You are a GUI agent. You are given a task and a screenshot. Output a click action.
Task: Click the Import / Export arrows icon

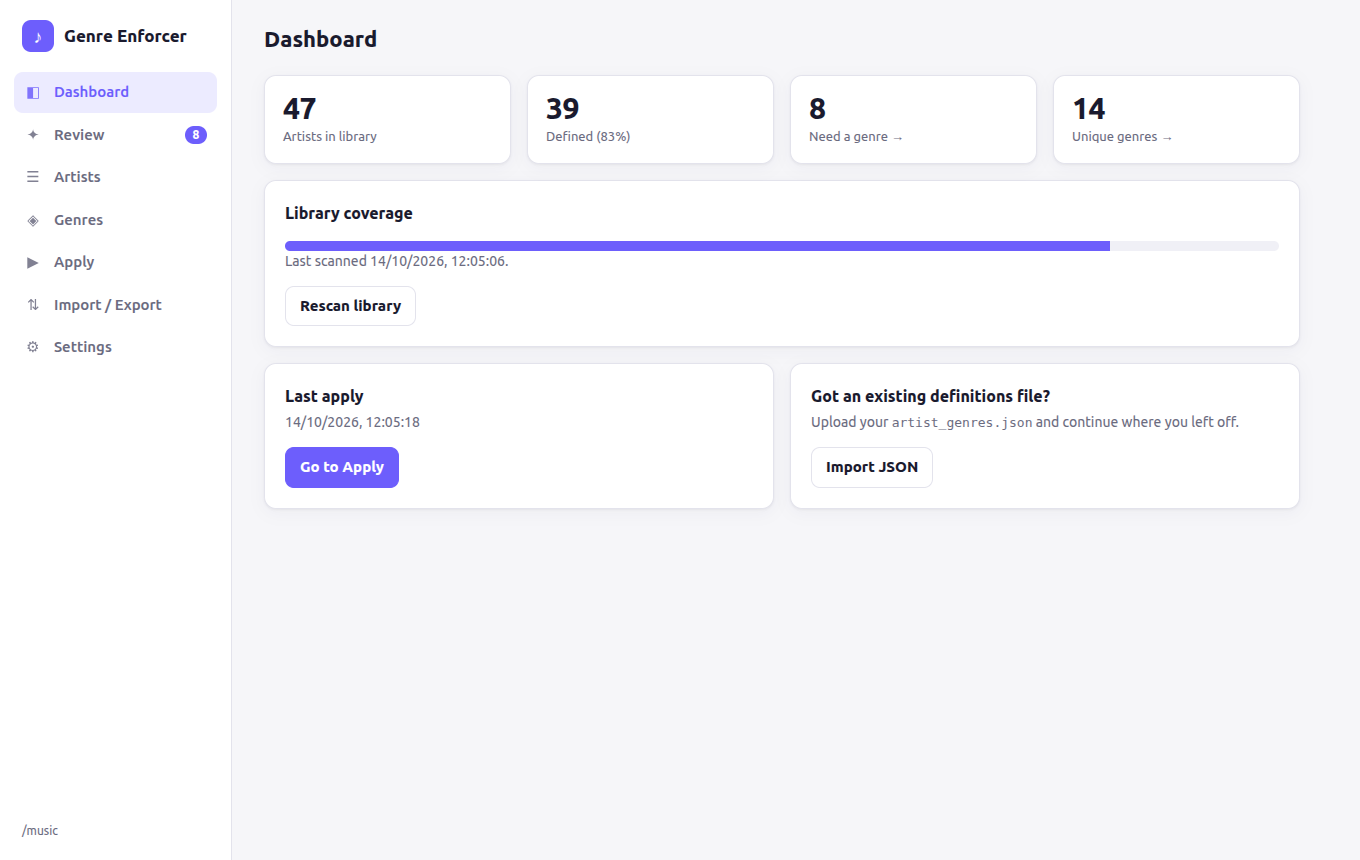click(33, 305)
